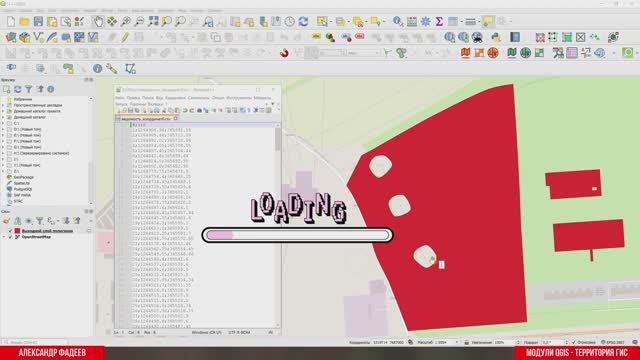The image size is (640, 360).
Task: Open the Notepad++ File menu
Action: pos(120,98)
